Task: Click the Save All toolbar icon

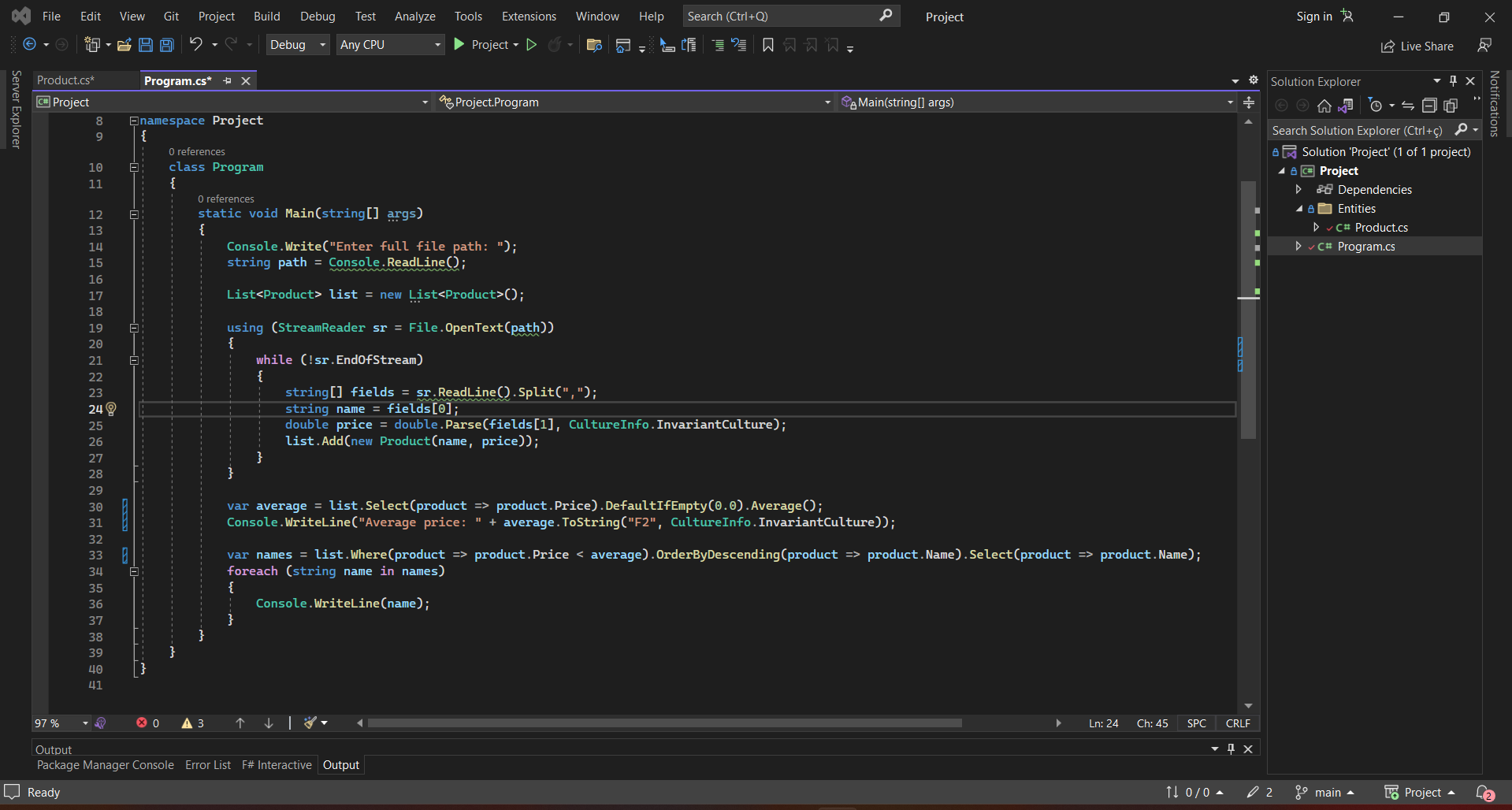Action: point(167,45)
